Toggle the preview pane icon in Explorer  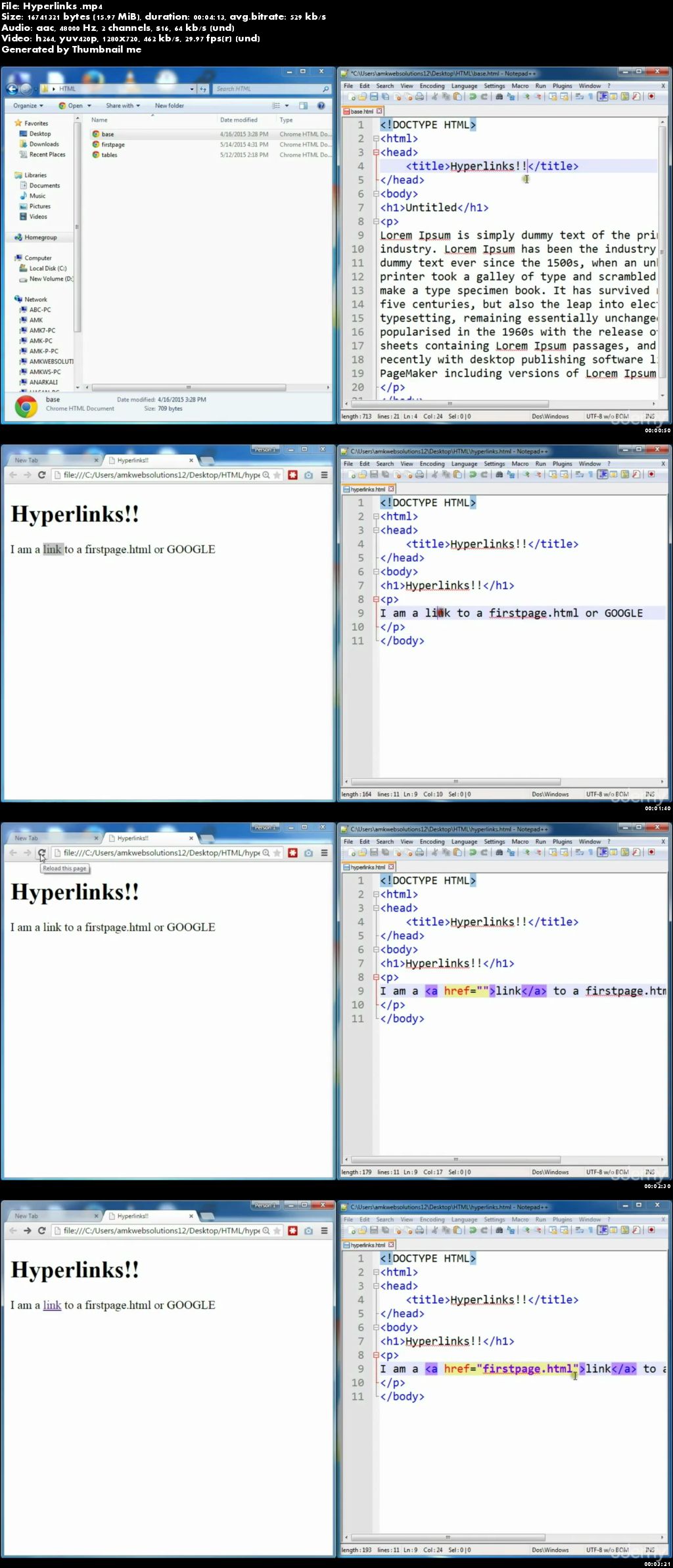coord(303,106)
